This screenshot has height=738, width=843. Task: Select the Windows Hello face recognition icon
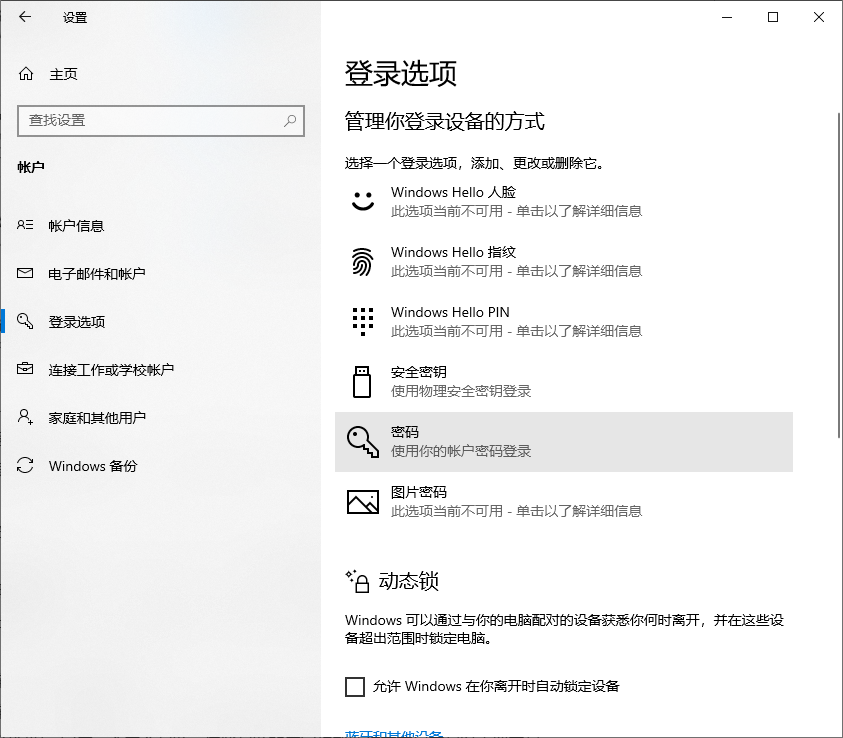(x=361, y=201)
